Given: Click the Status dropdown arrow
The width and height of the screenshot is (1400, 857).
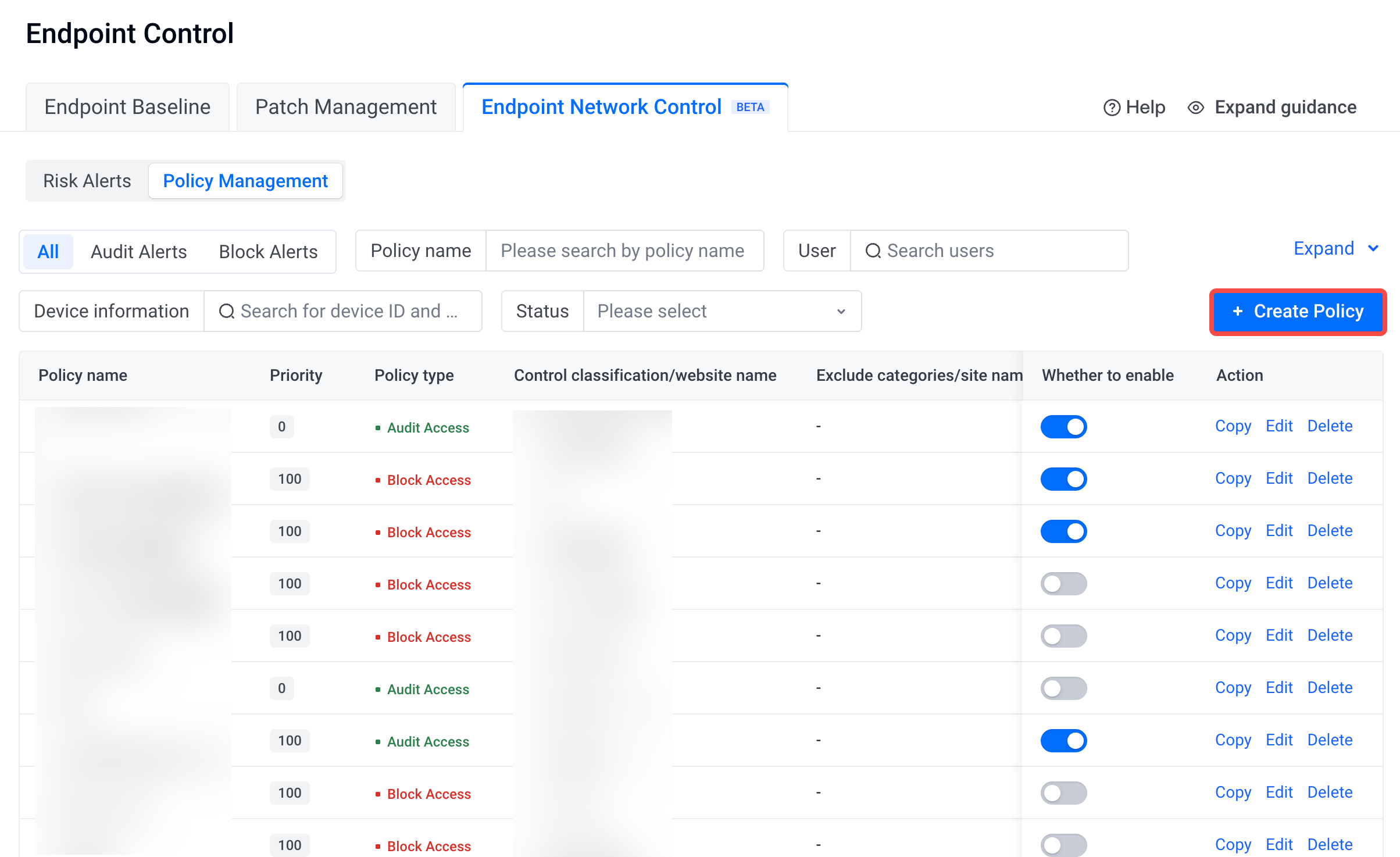Looking at the screenshot, I should pyautogui.click(x=841, y=311).
